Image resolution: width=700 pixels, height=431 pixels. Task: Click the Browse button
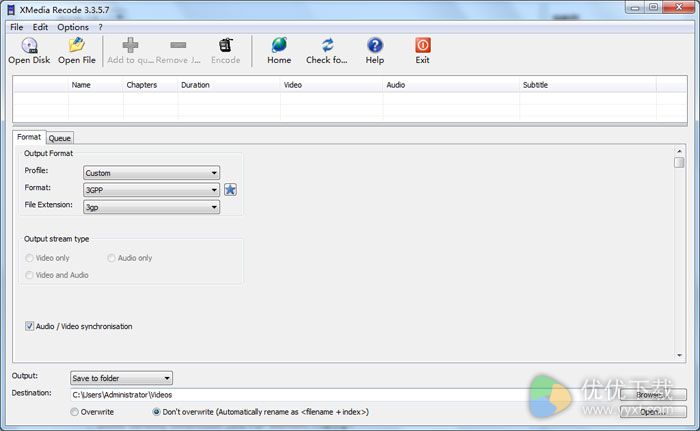(x=653, y=395)
